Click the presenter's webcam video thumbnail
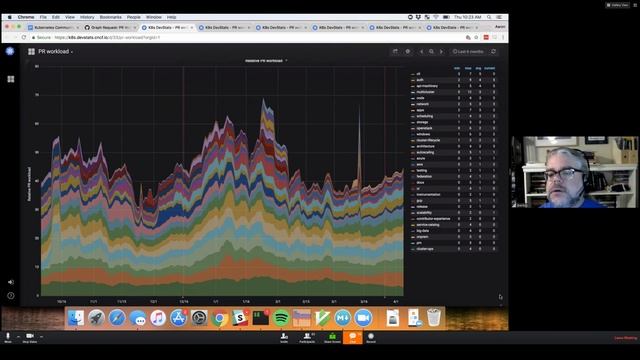Viewport: 640px width, 360px height. pos(575,172)
